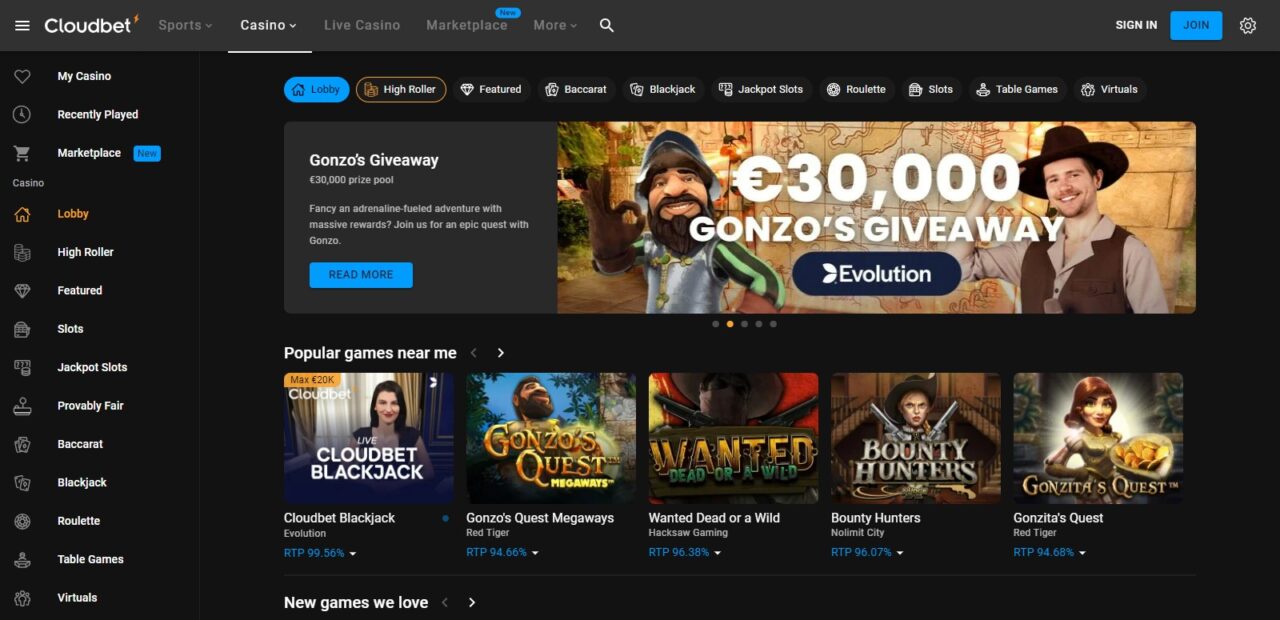Expand the Sports dropdown menu
The height and width of the screenshot is (620, 1280).
coord(185,25)
